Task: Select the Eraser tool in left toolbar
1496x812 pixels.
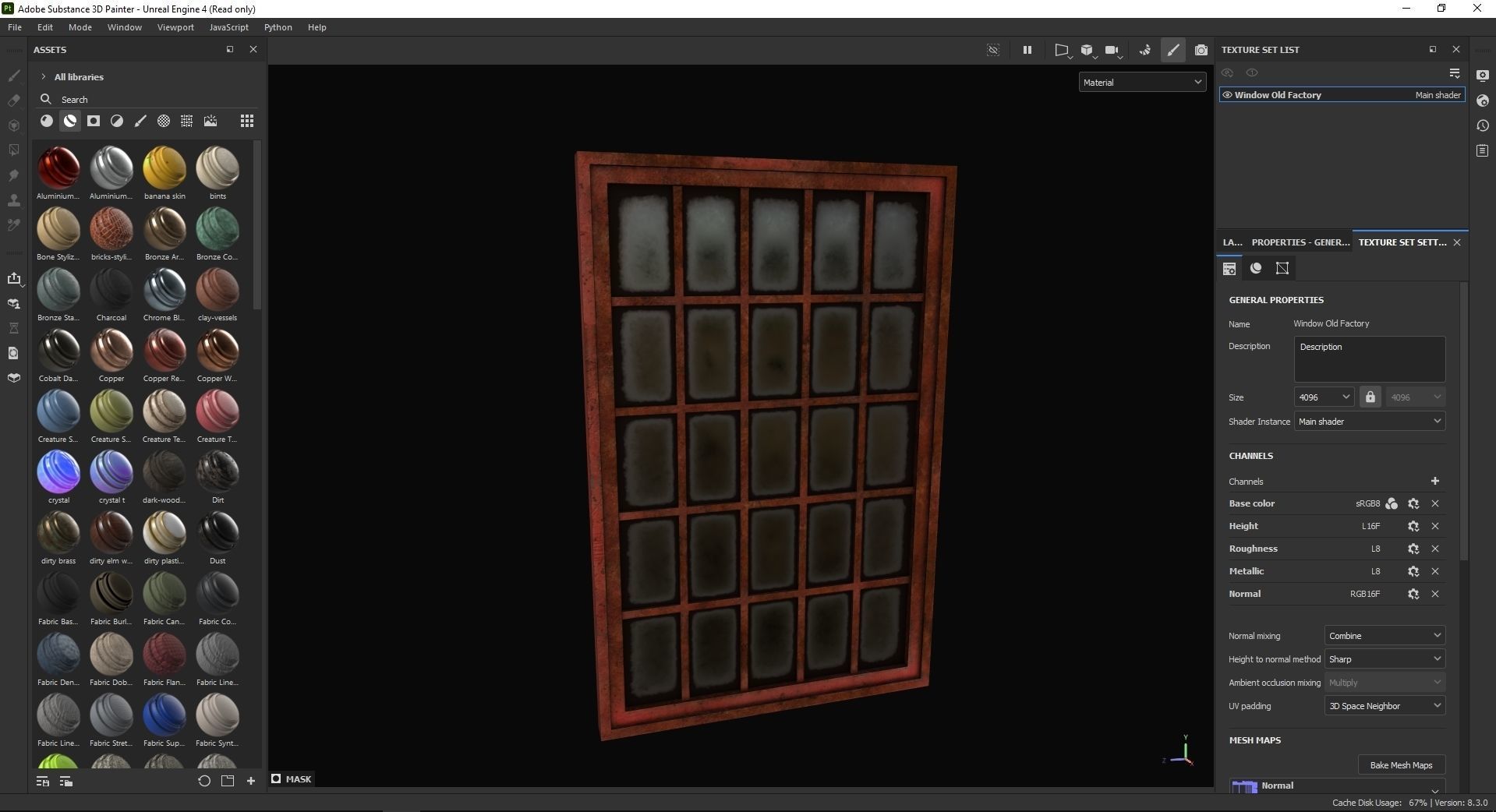Action: (x=14, y=101)
